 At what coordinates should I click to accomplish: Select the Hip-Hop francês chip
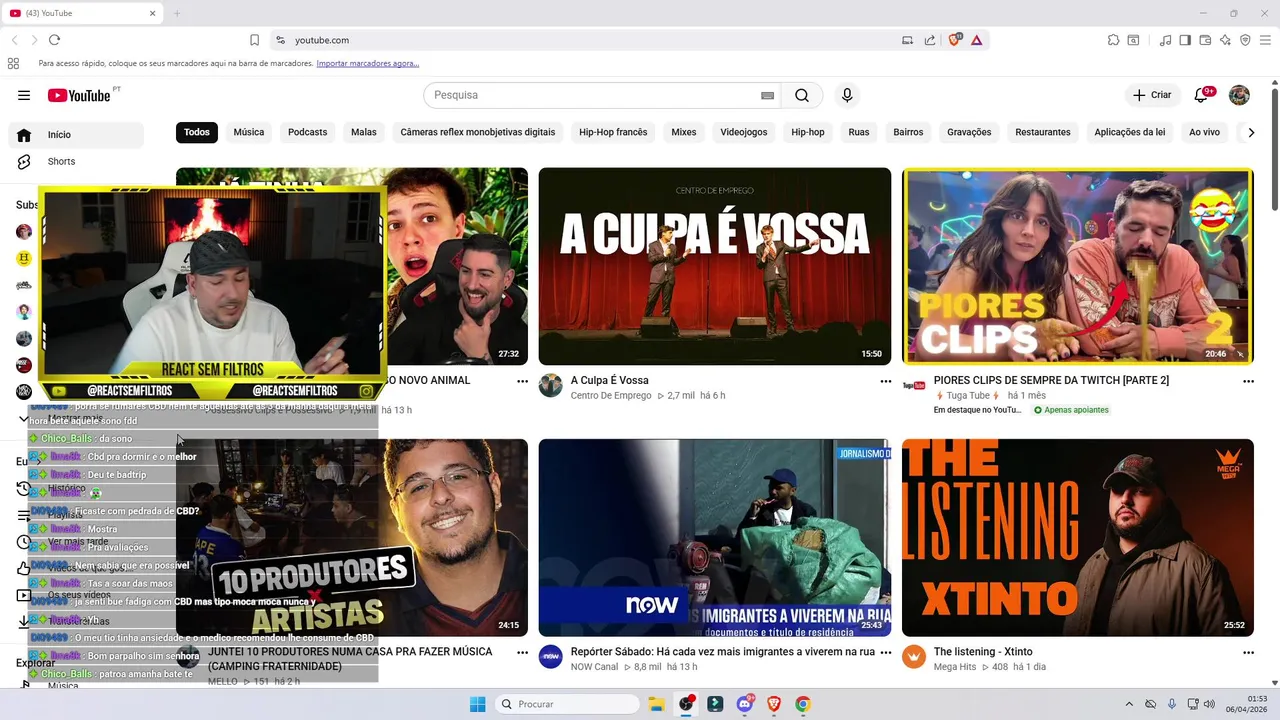tap(613, 132)
